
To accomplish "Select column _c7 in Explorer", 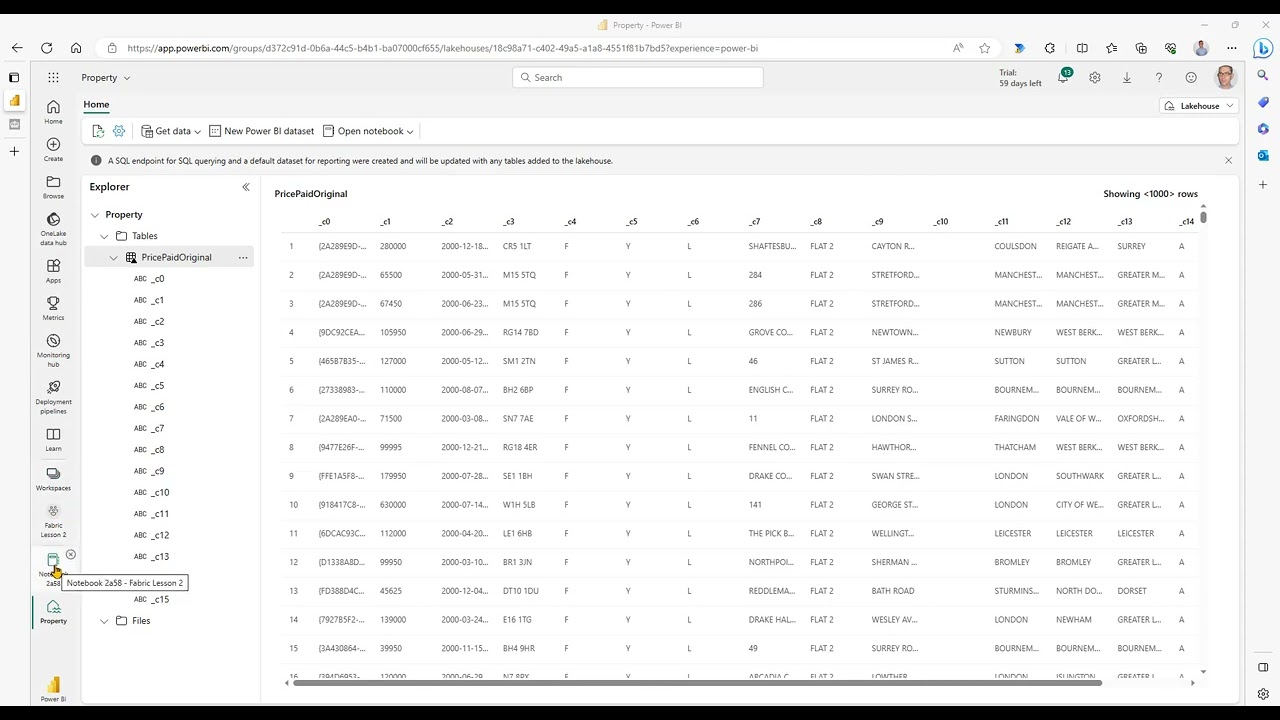I will coord(157,428).
